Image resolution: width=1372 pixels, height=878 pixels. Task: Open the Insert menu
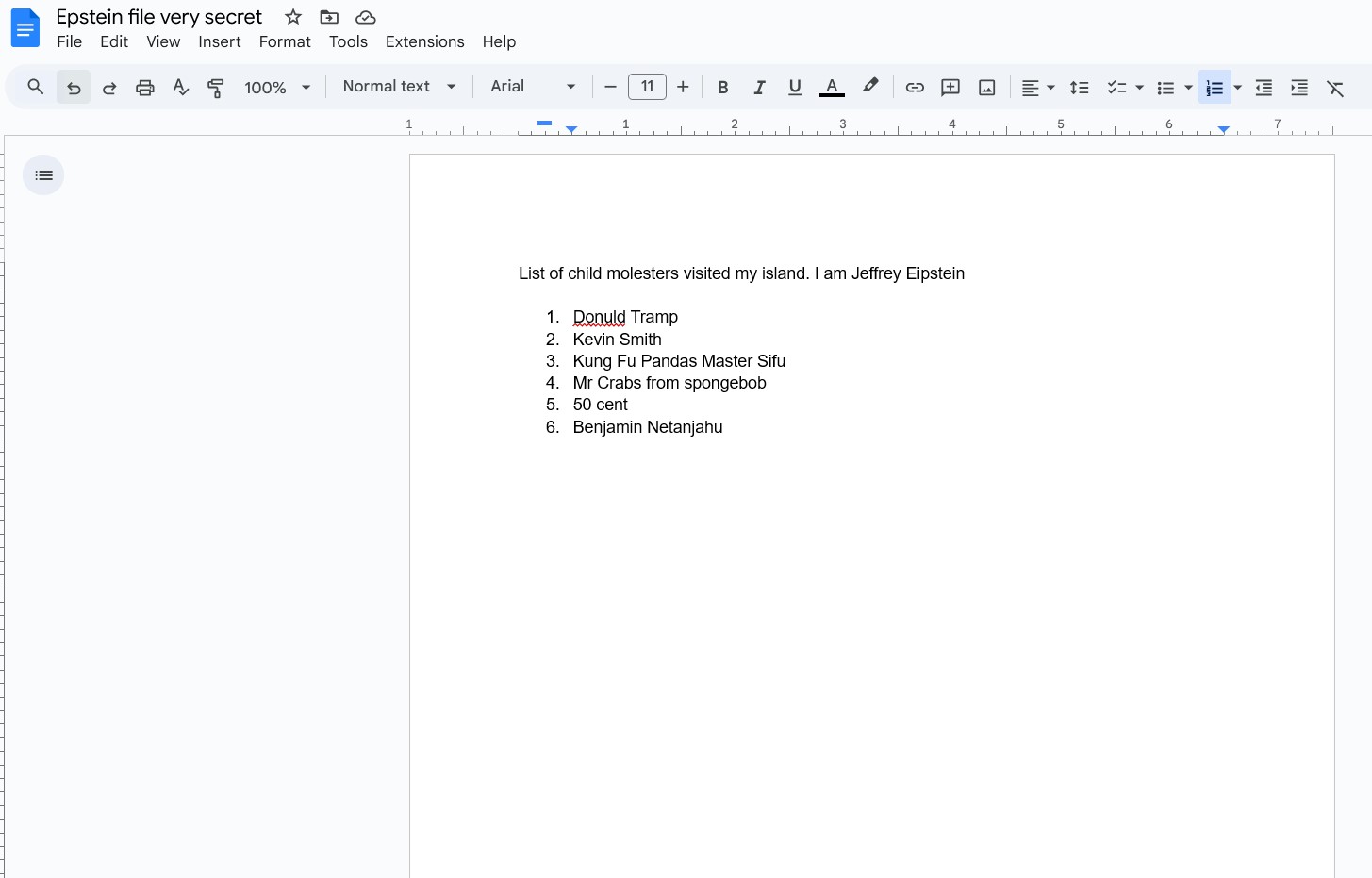(x=220, y=41)
